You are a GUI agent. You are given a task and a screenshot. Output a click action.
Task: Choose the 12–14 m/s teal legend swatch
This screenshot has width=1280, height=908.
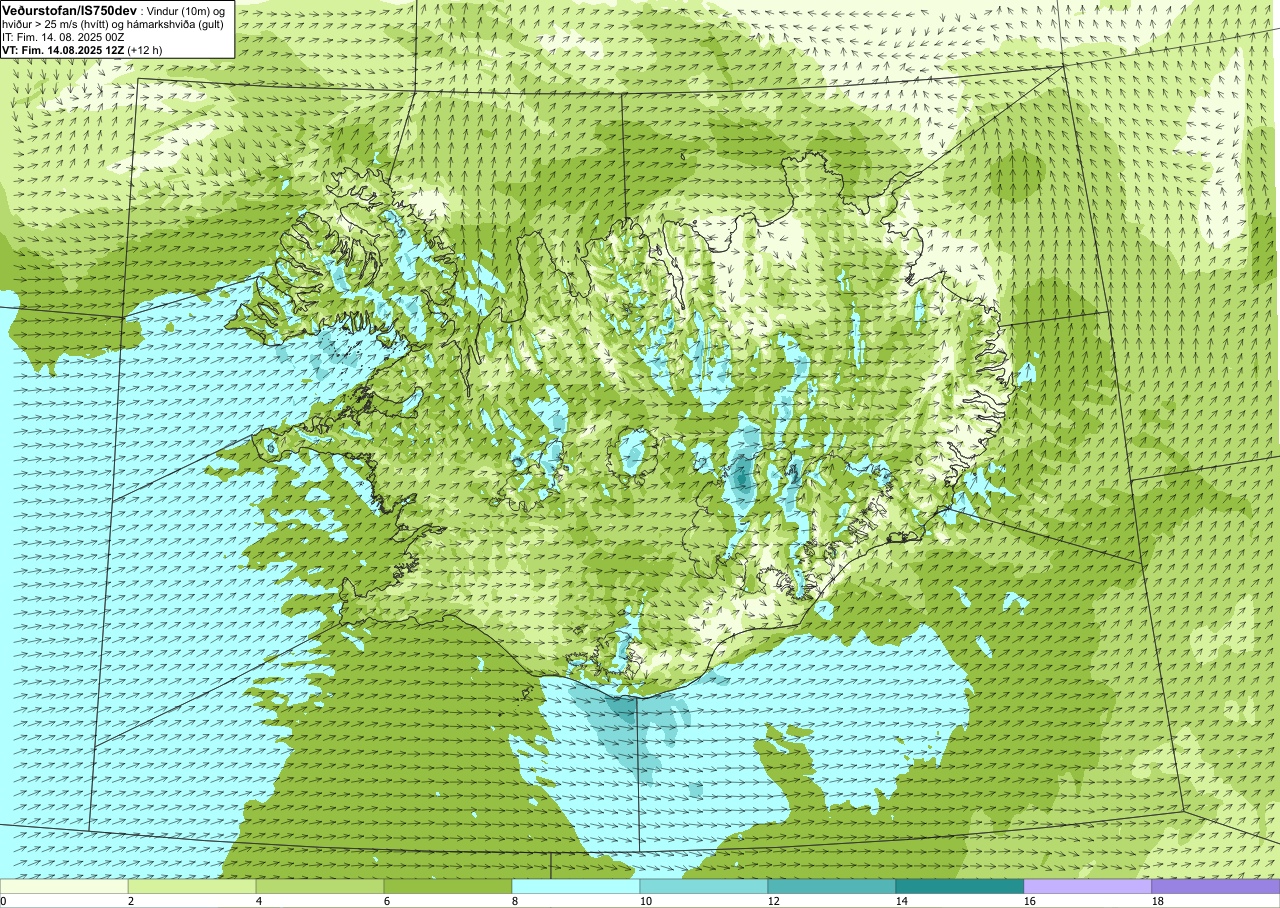point(832,886)
